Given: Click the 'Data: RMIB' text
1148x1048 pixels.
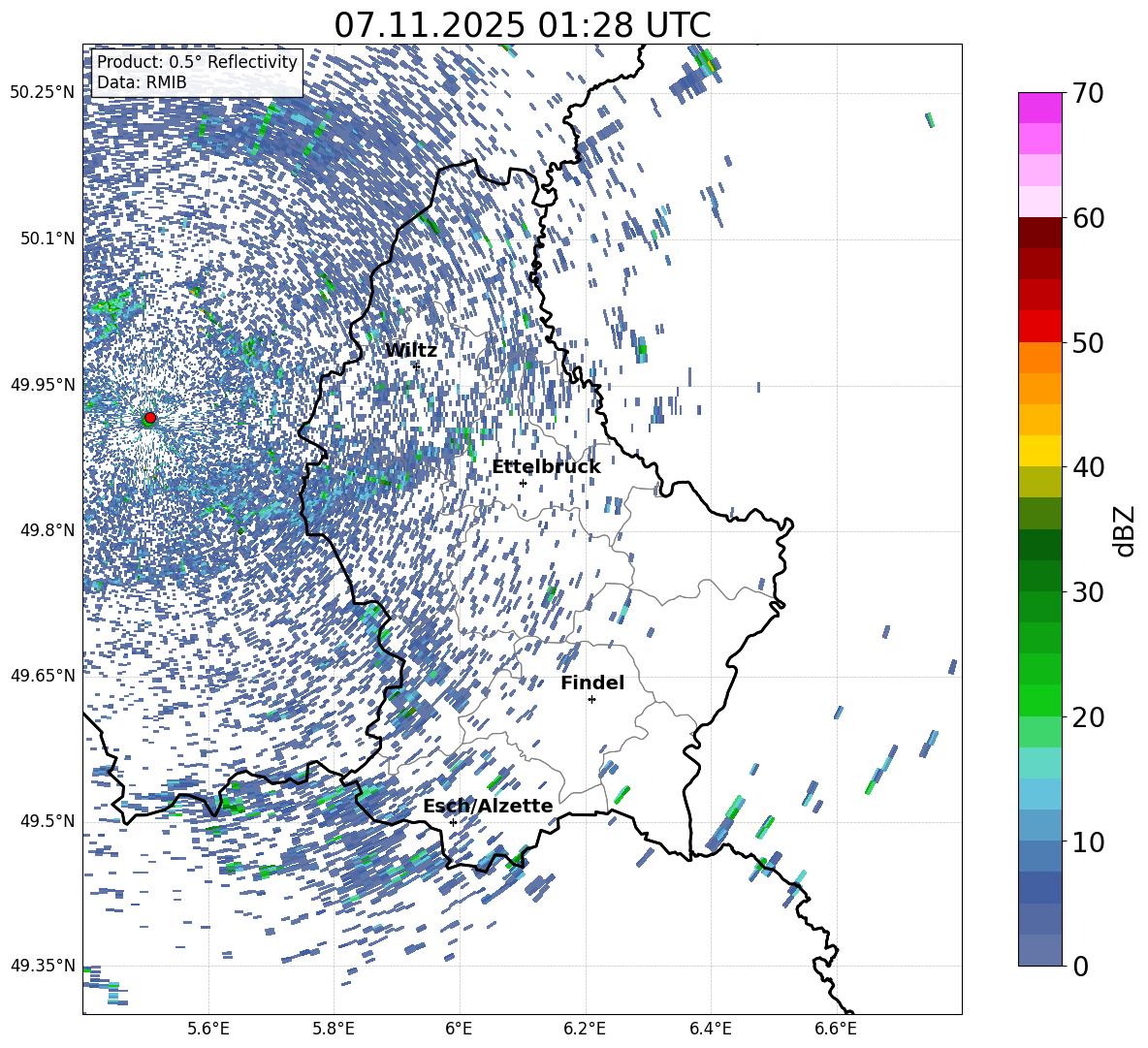Looking at the screenshot, I should pyautogui.click(x=142, y=82).
